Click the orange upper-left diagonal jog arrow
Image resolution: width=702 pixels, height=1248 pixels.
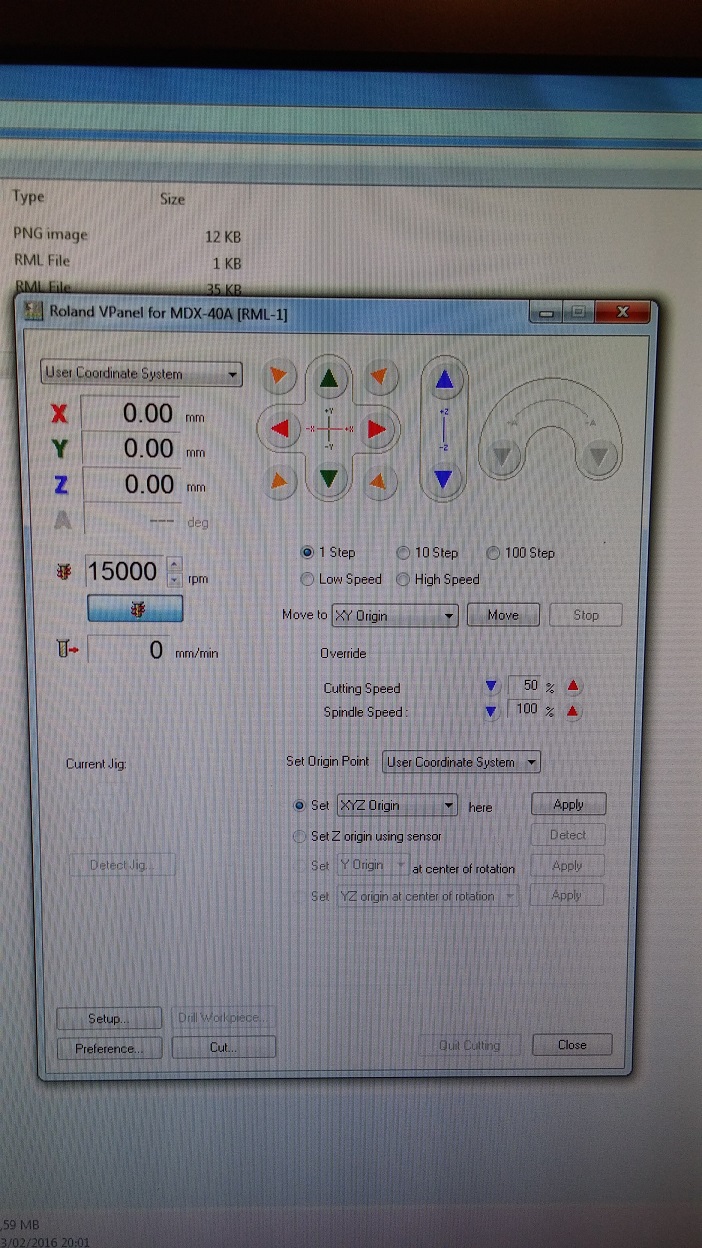[x=279, y=376]
